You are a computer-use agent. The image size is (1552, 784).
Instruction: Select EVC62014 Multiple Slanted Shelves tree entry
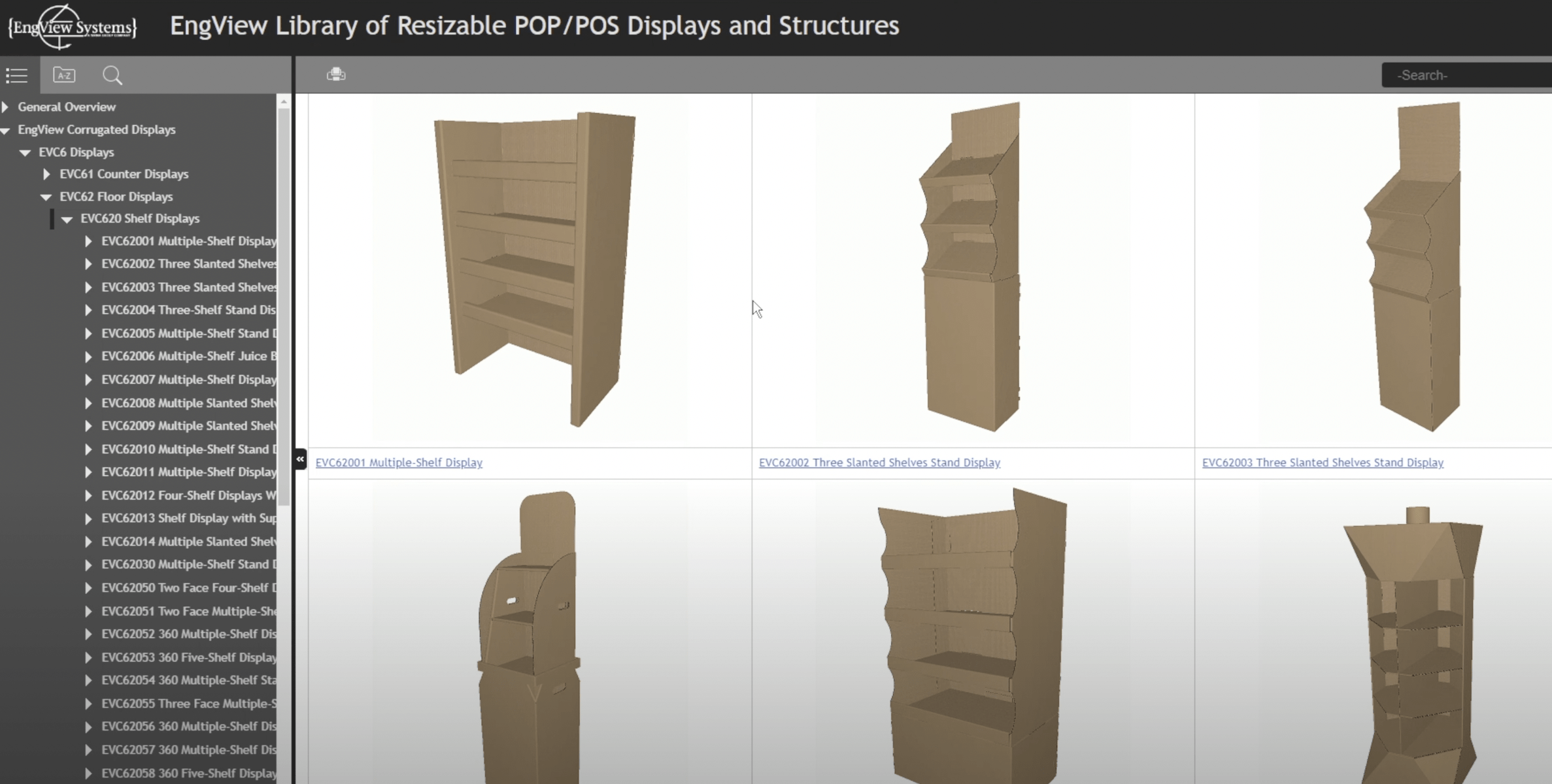189,542
